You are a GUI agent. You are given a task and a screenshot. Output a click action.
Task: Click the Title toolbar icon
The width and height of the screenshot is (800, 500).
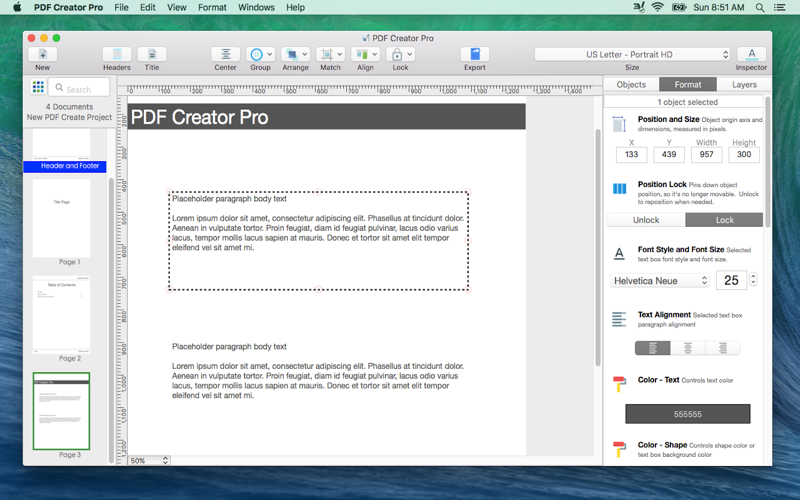coord(152,54)
